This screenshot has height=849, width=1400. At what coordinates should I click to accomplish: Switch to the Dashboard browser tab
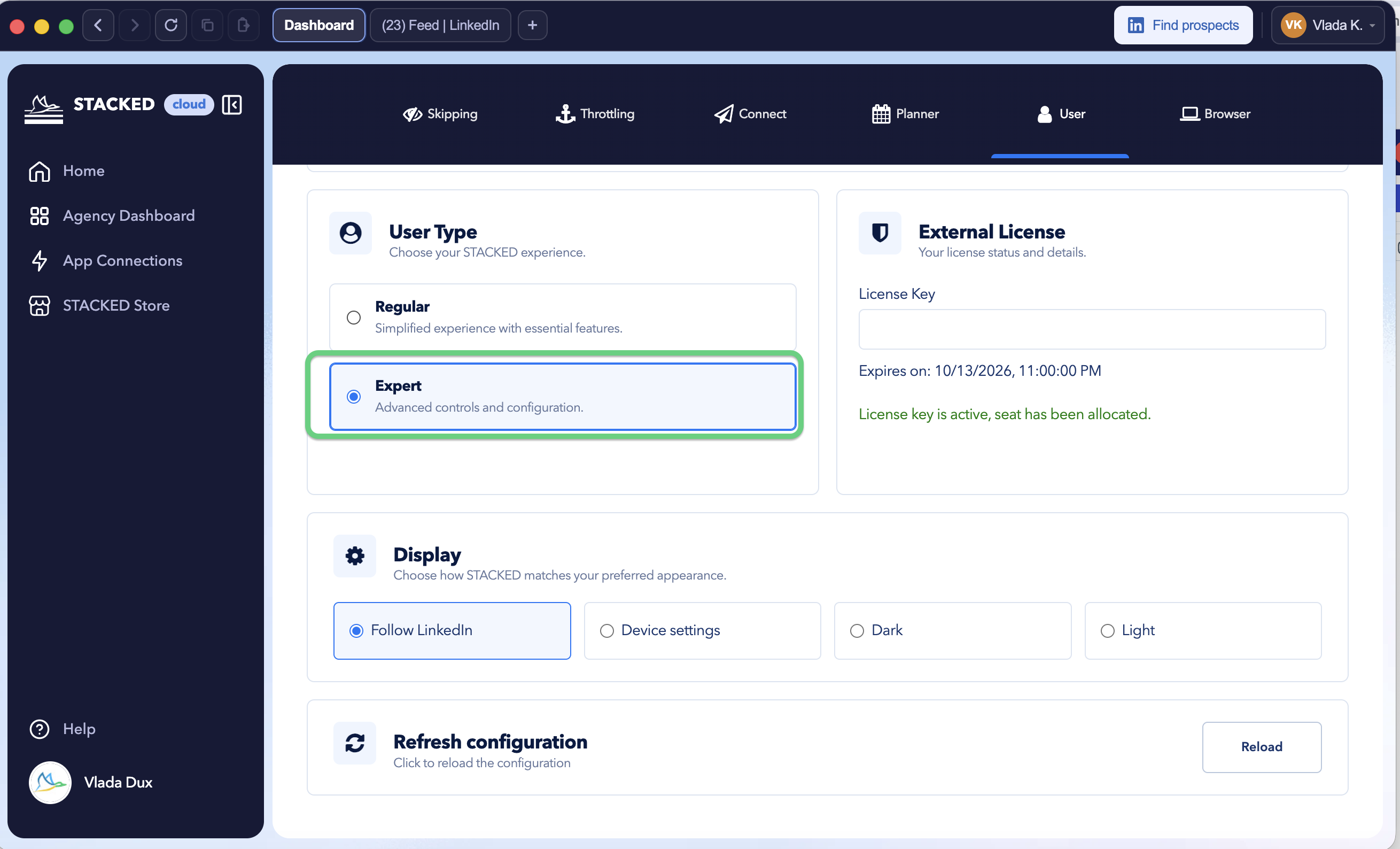point(319,25)
